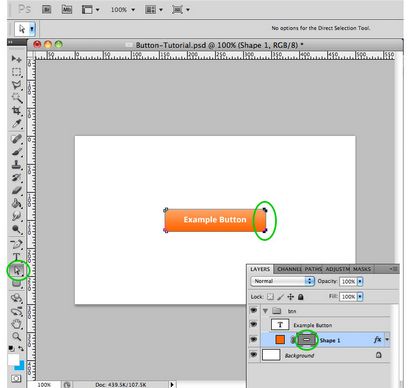Select the Type tool

coord(16,257)
